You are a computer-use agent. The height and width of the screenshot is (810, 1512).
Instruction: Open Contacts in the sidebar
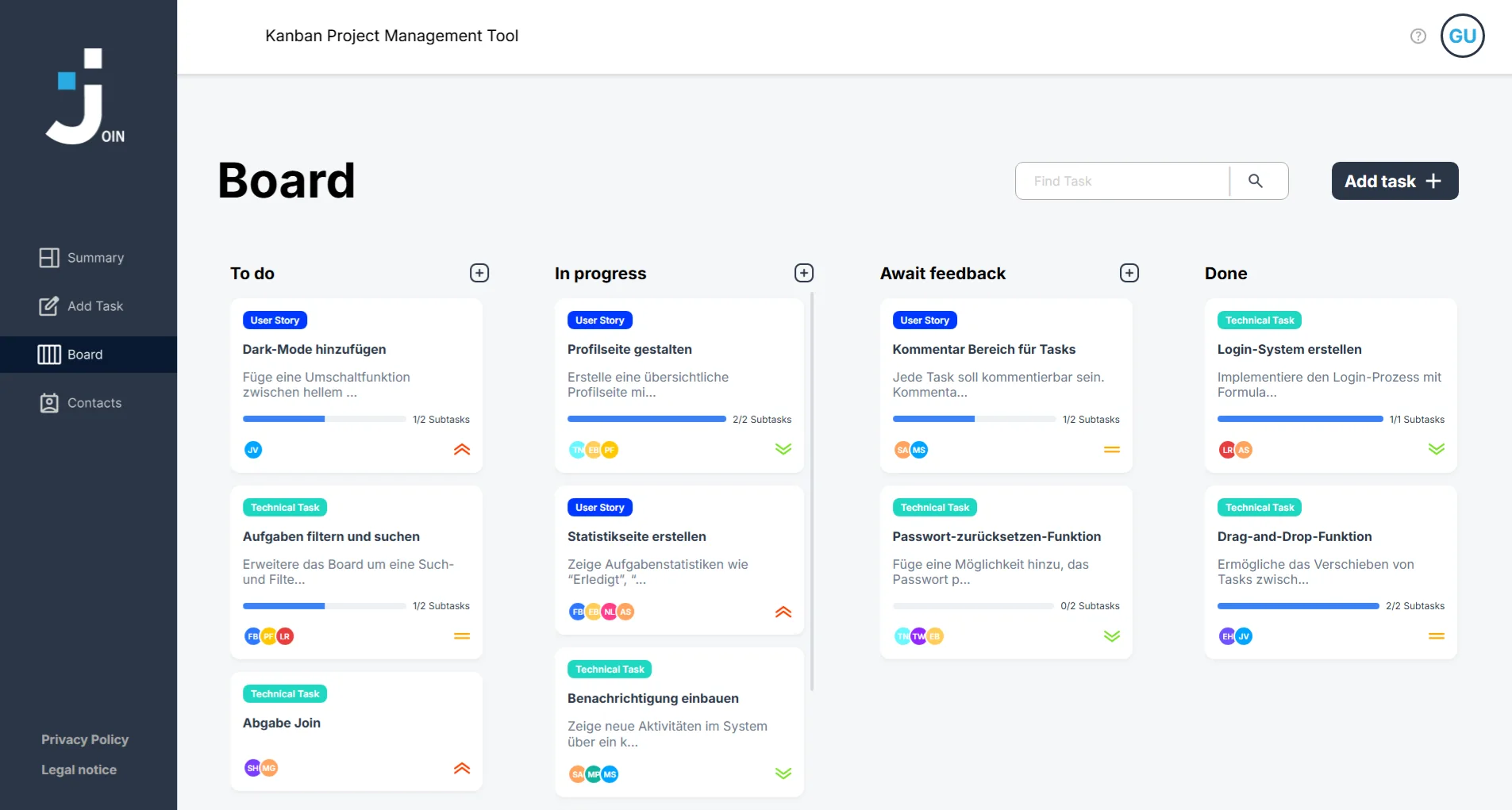click(88, 403)
